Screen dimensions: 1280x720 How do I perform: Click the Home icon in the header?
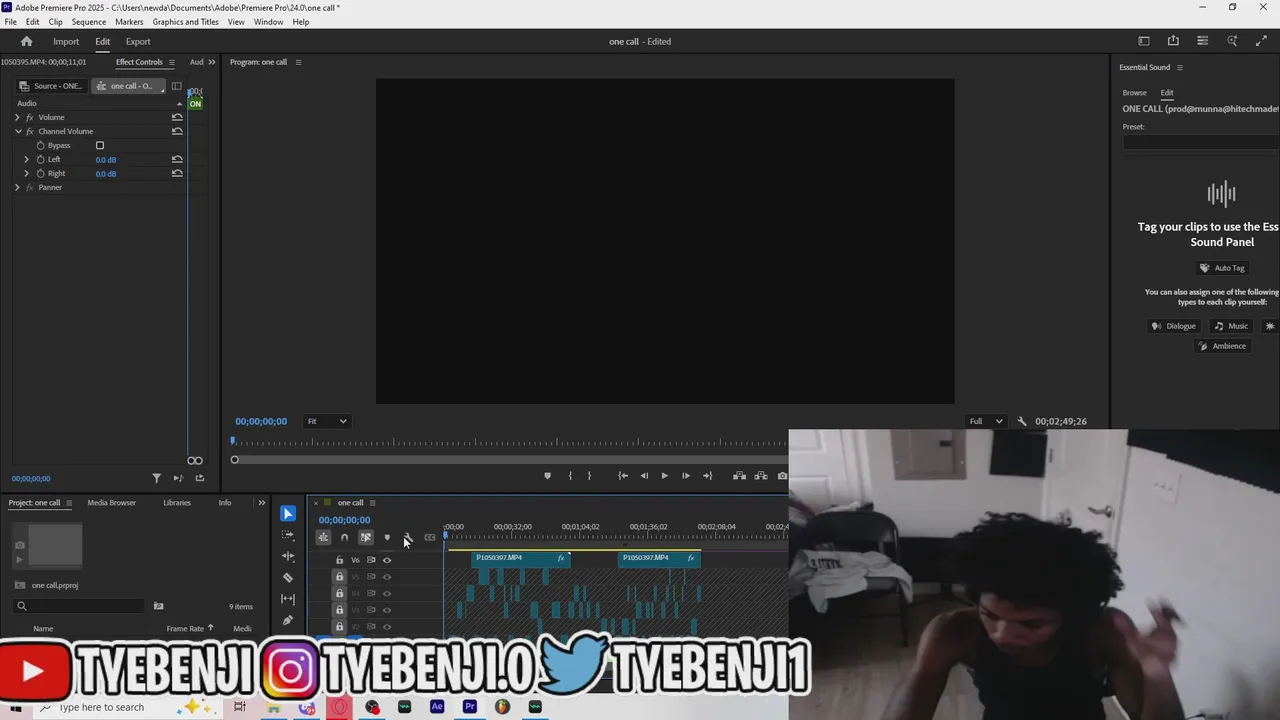tap(27, 41)
